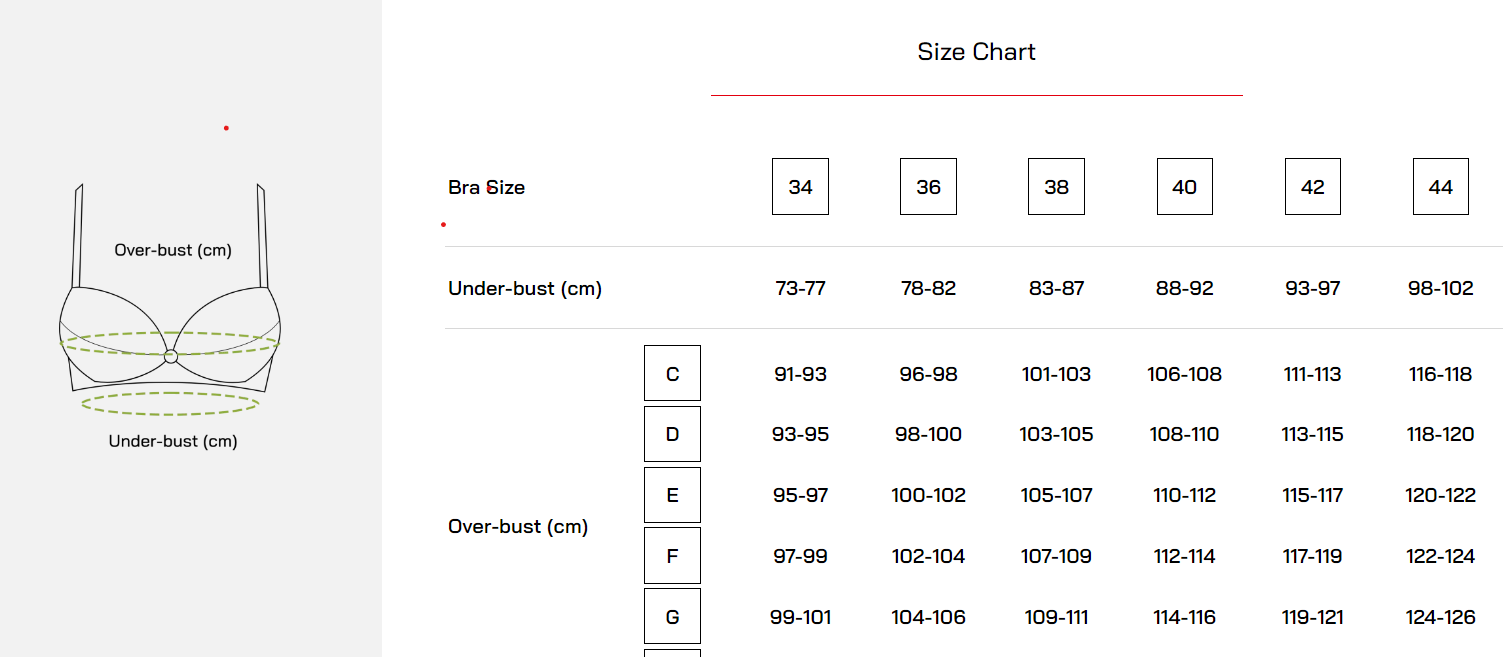The width and height of the screenshot is (1503, 657).
Task: Click the 73-77 under-bust value
Action: (800, 289)
